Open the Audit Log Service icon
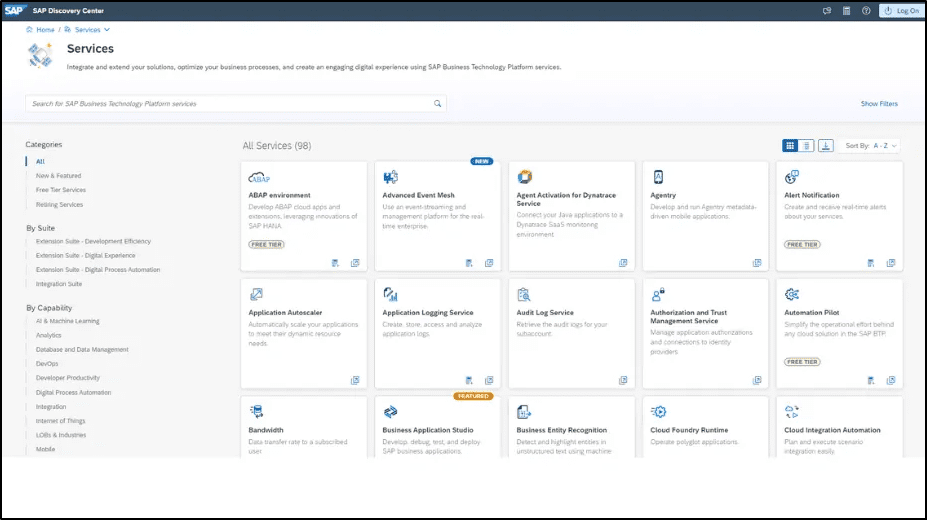927x520 pixels. 524,294
